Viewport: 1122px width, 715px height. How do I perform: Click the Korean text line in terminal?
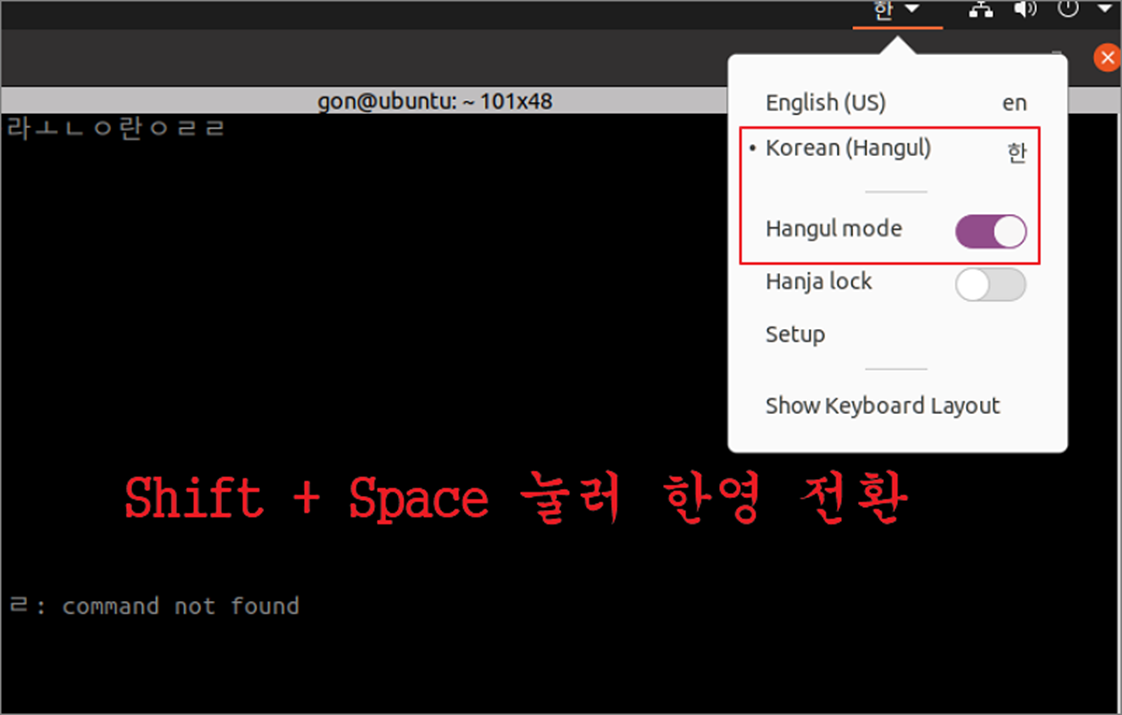point(116,129)
